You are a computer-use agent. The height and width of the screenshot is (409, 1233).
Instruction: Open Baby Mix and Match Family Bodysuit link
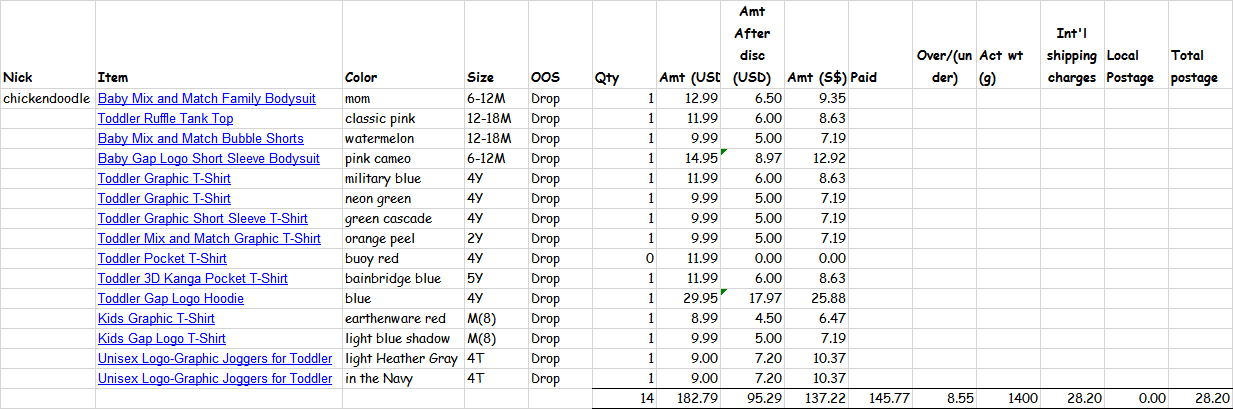tap(206, 99)
